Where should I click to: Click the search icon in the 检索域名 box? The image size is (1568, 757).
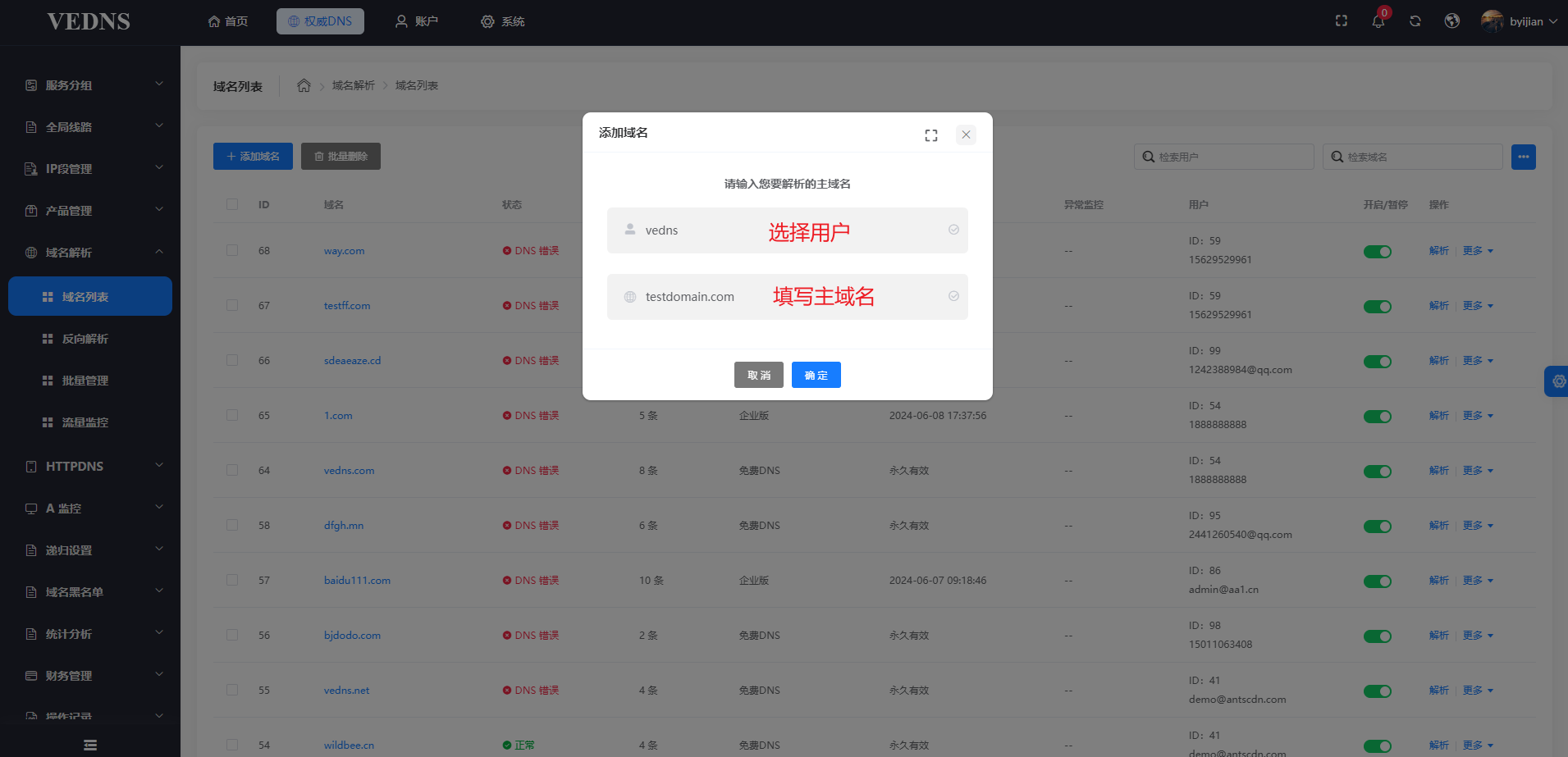pos(1337,157)
